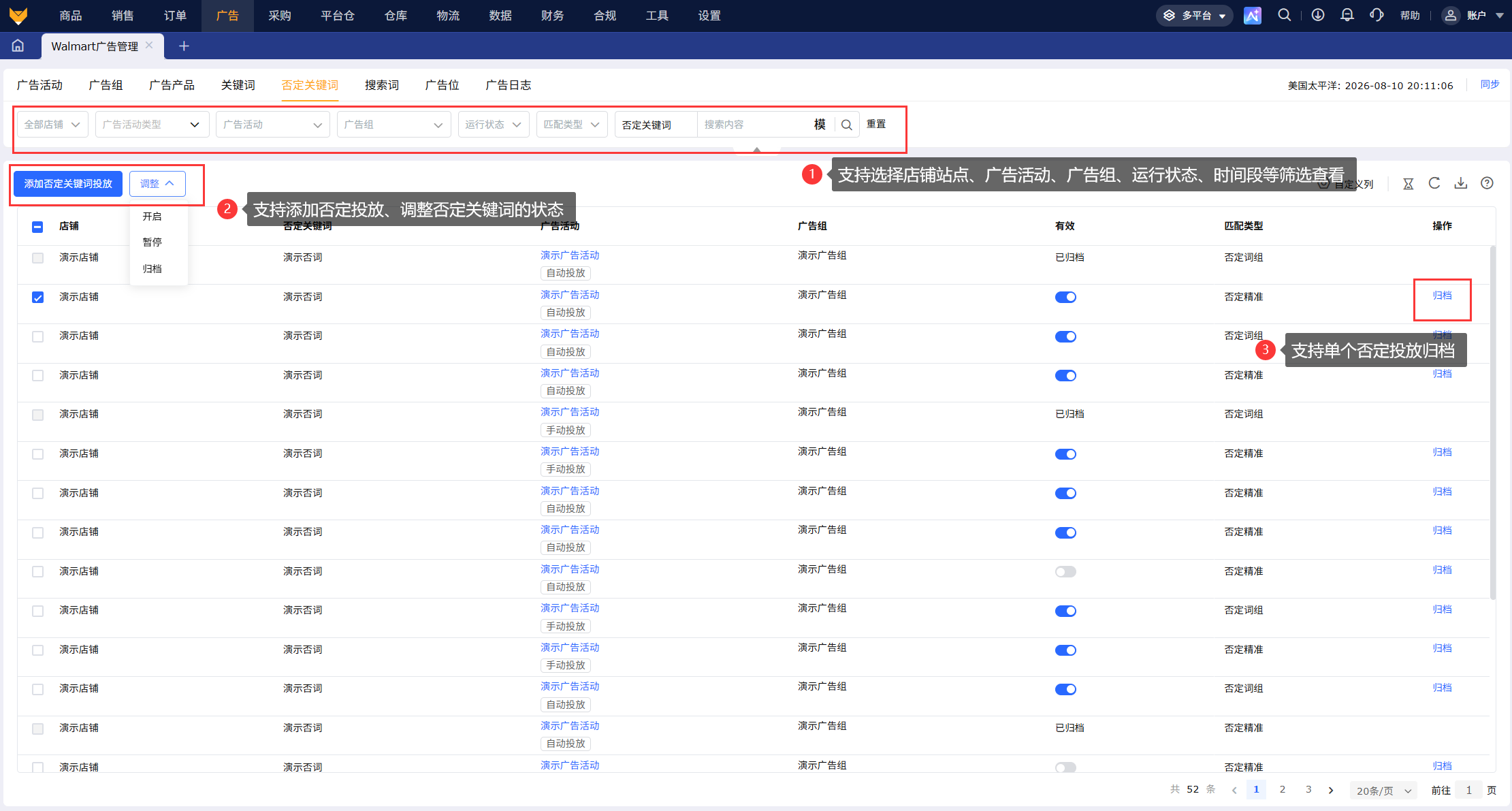Screen dimensions: 1512x811
Task: Run the filter search with the magnifier icon
Action: point(846,125)
